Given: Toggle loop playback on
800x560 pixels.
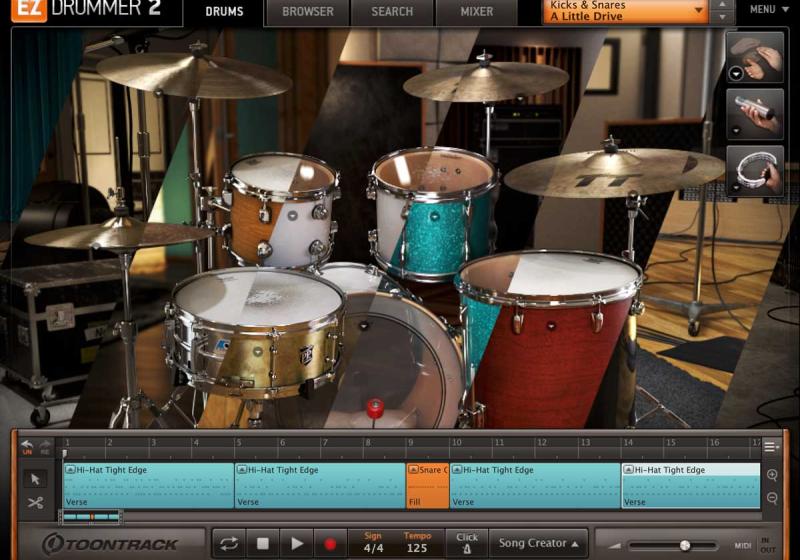Looking at the screenshot, I should click(x=229, y=543).
